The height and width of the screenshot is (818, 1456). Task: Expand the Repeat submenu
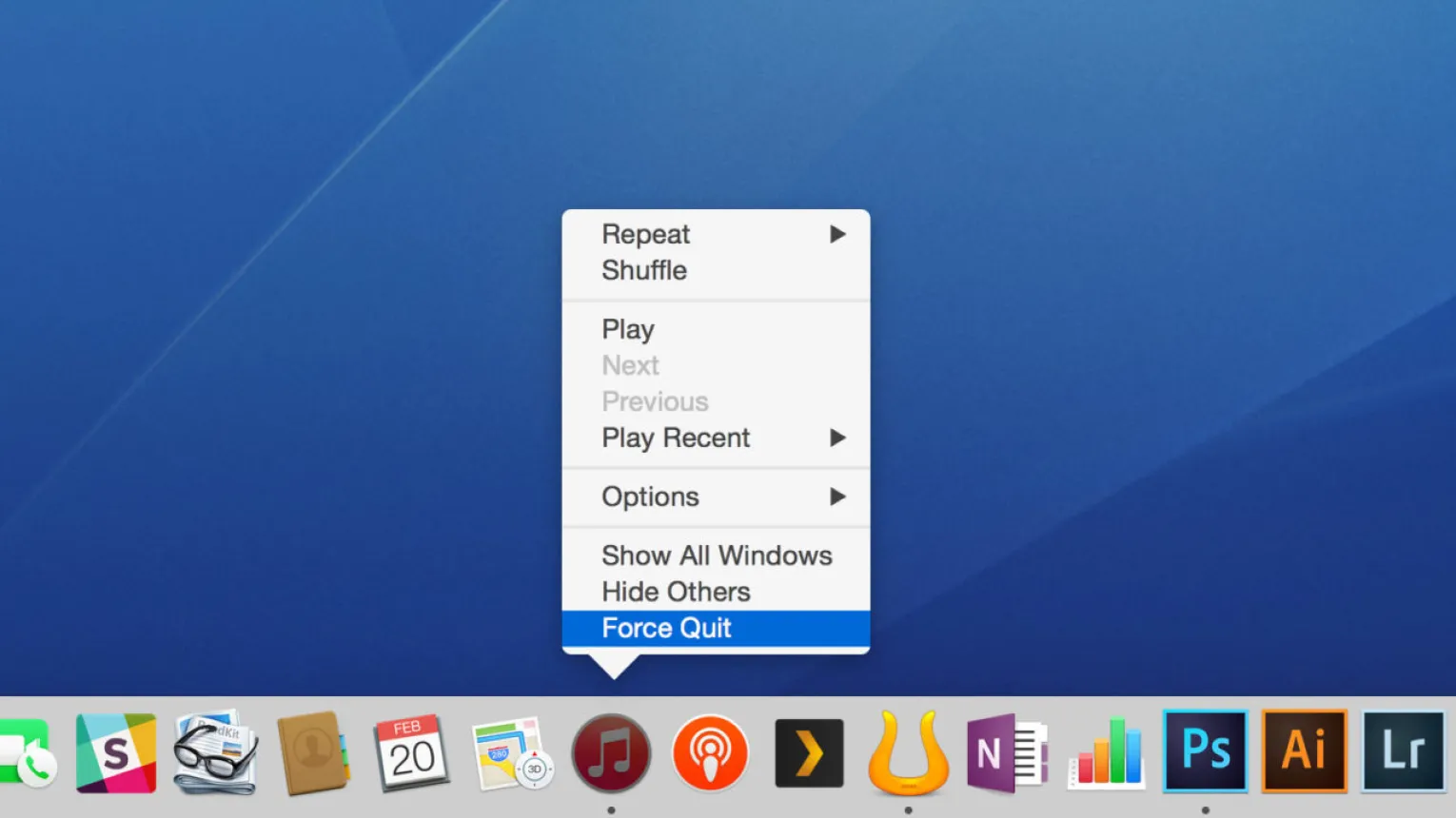tap(716, 234)
